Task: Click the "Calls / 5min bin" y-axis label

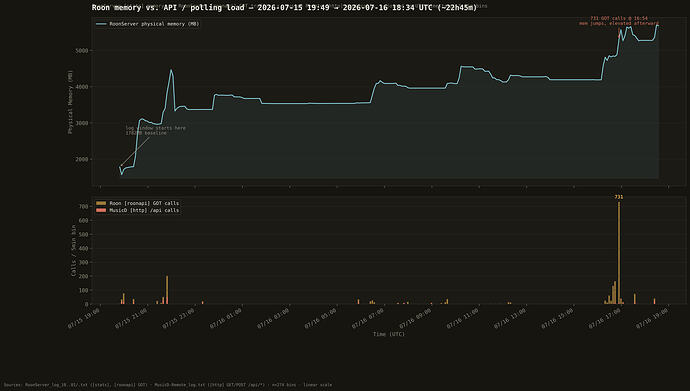Action: pyautogui.click(x=73, y=251)
